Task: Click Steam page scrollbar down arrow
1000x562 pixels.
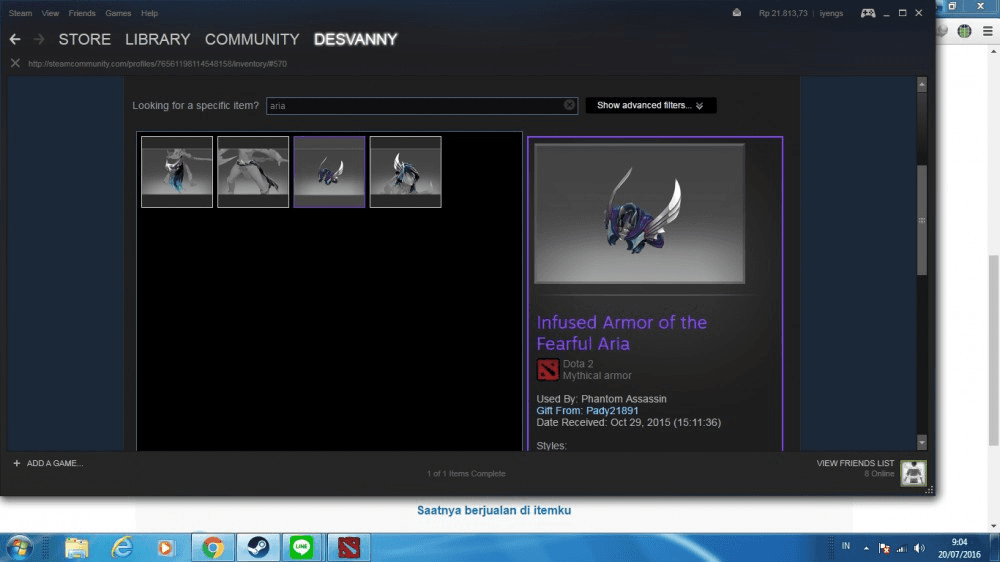Action: tap(922, 442)
